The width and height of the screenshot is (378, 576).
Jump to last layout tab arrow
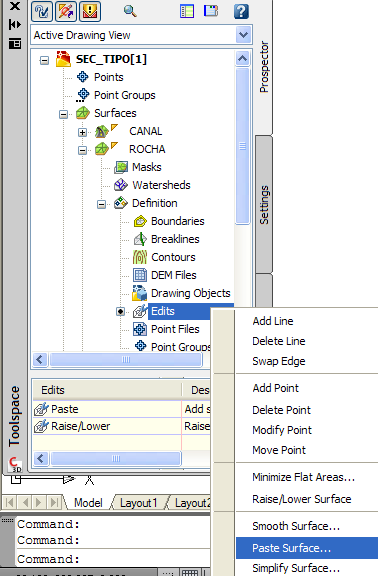[x=54, y=502]
